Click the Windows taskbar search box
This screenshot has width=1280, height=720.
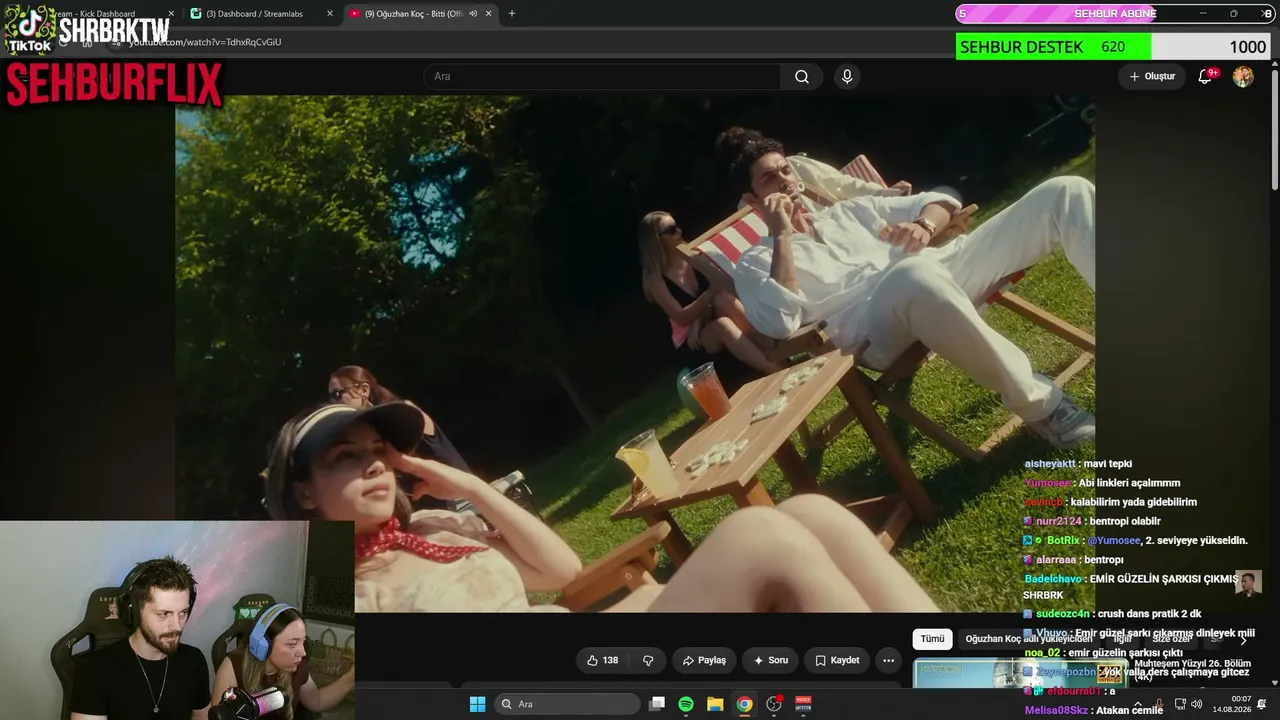pyautogui.click(x=567, y=704)
